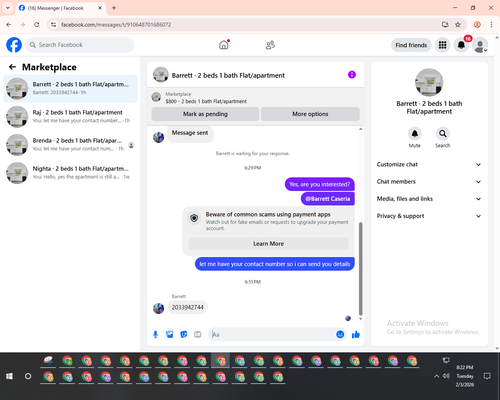Send a thumbs-up like
The height and width of the screenshot is (400, 500).
(356, 334)
